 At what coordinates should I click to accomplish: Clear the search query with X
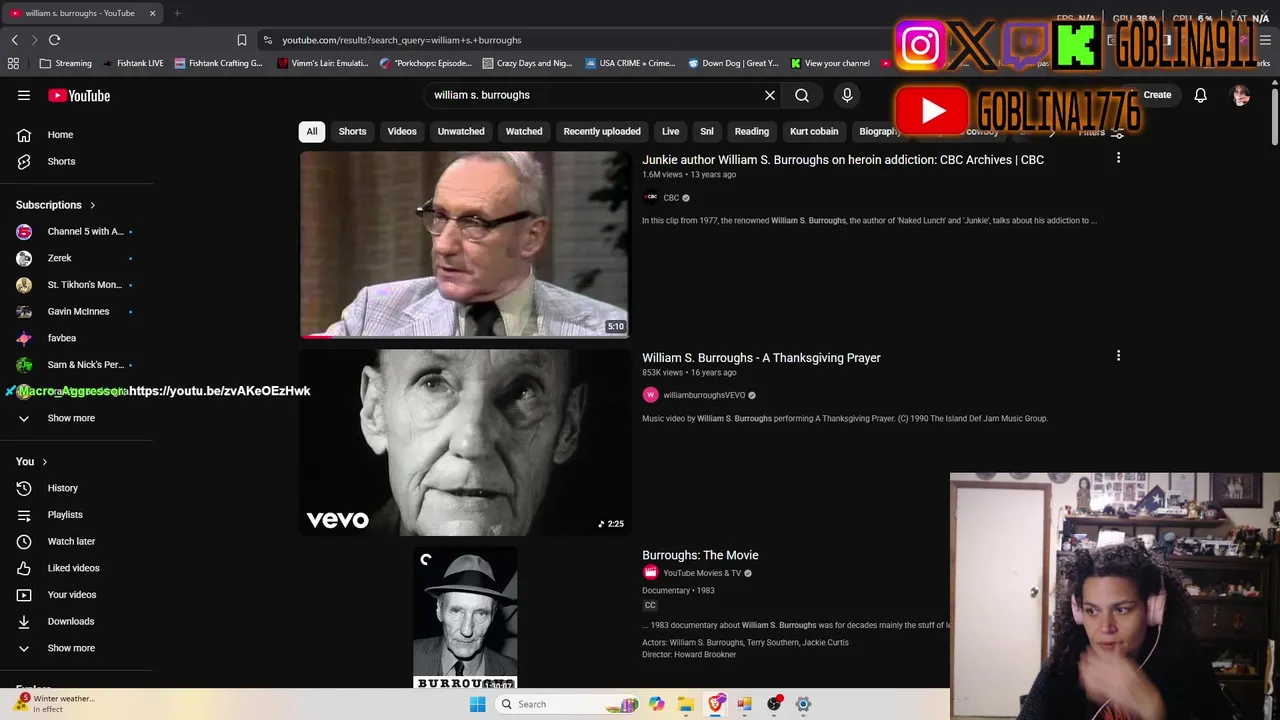(770, 95)
